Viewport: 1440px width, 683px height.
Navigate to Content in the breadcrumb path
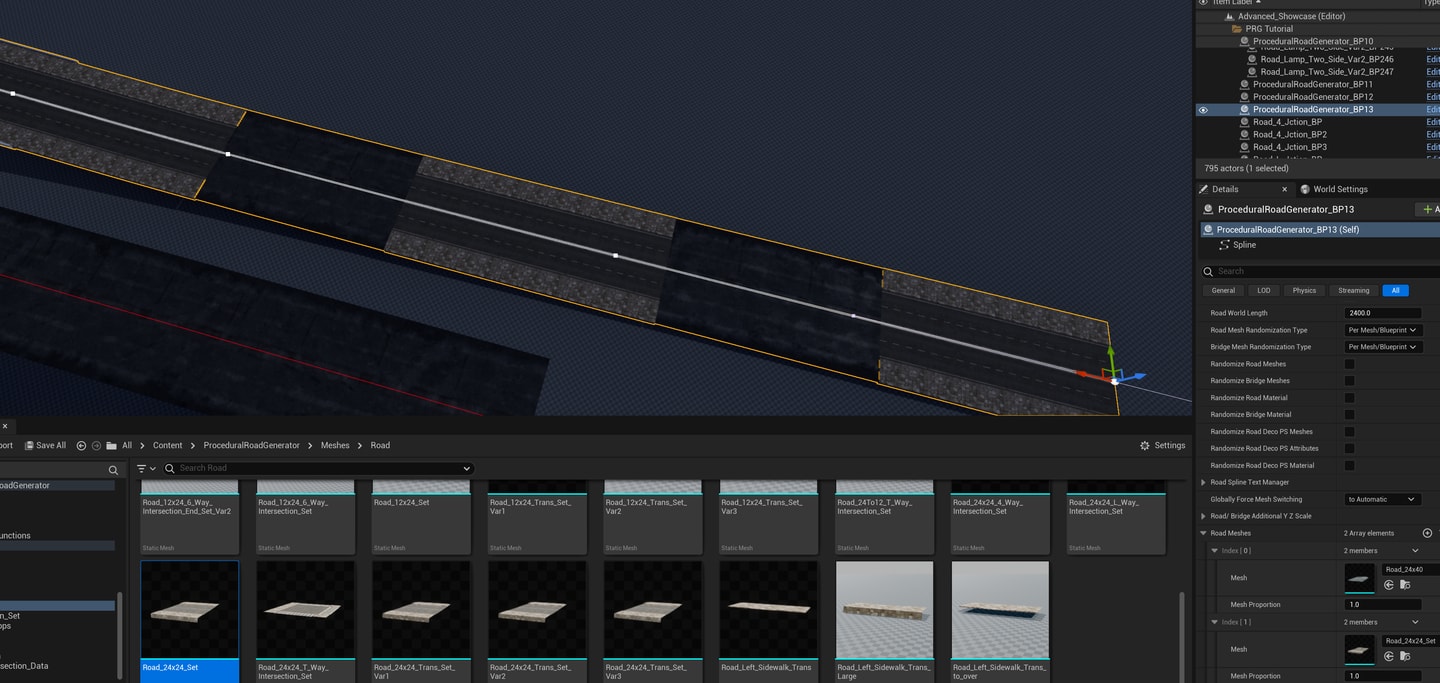click(x=168, y=445)
